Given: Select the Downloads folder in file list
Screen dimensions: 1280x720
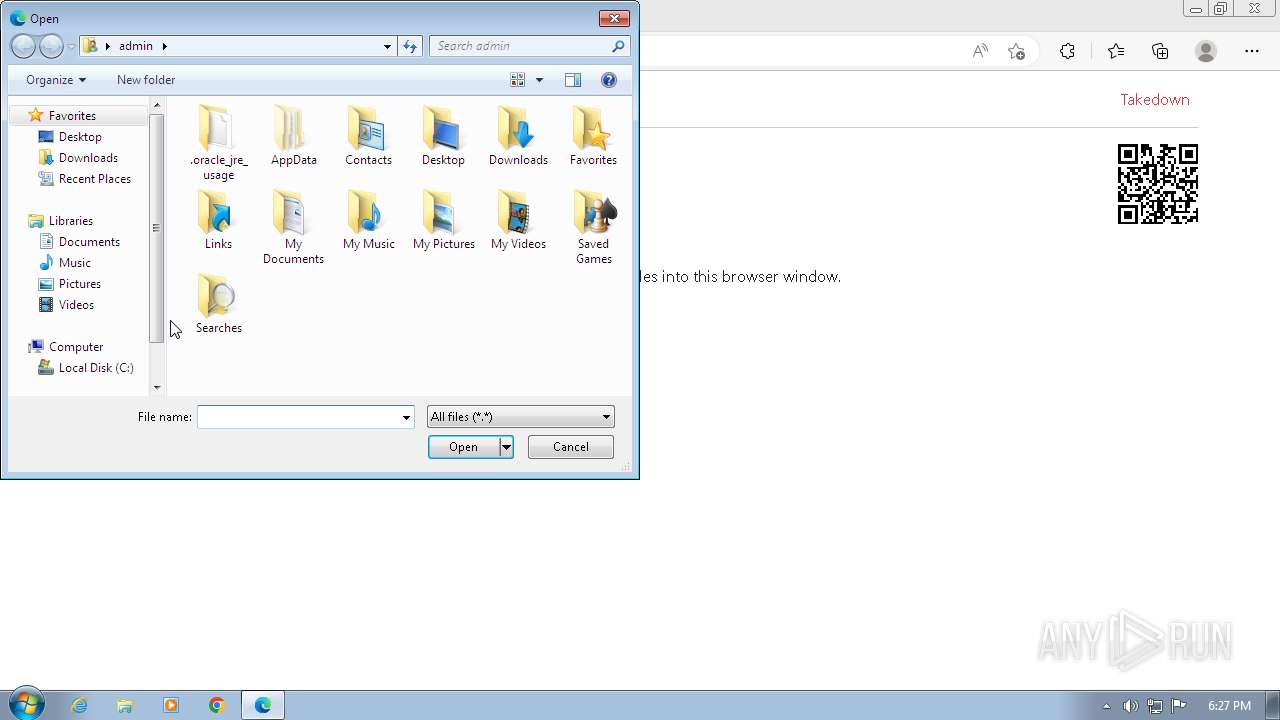Looking at the screenshot, I should coord(518,136).
